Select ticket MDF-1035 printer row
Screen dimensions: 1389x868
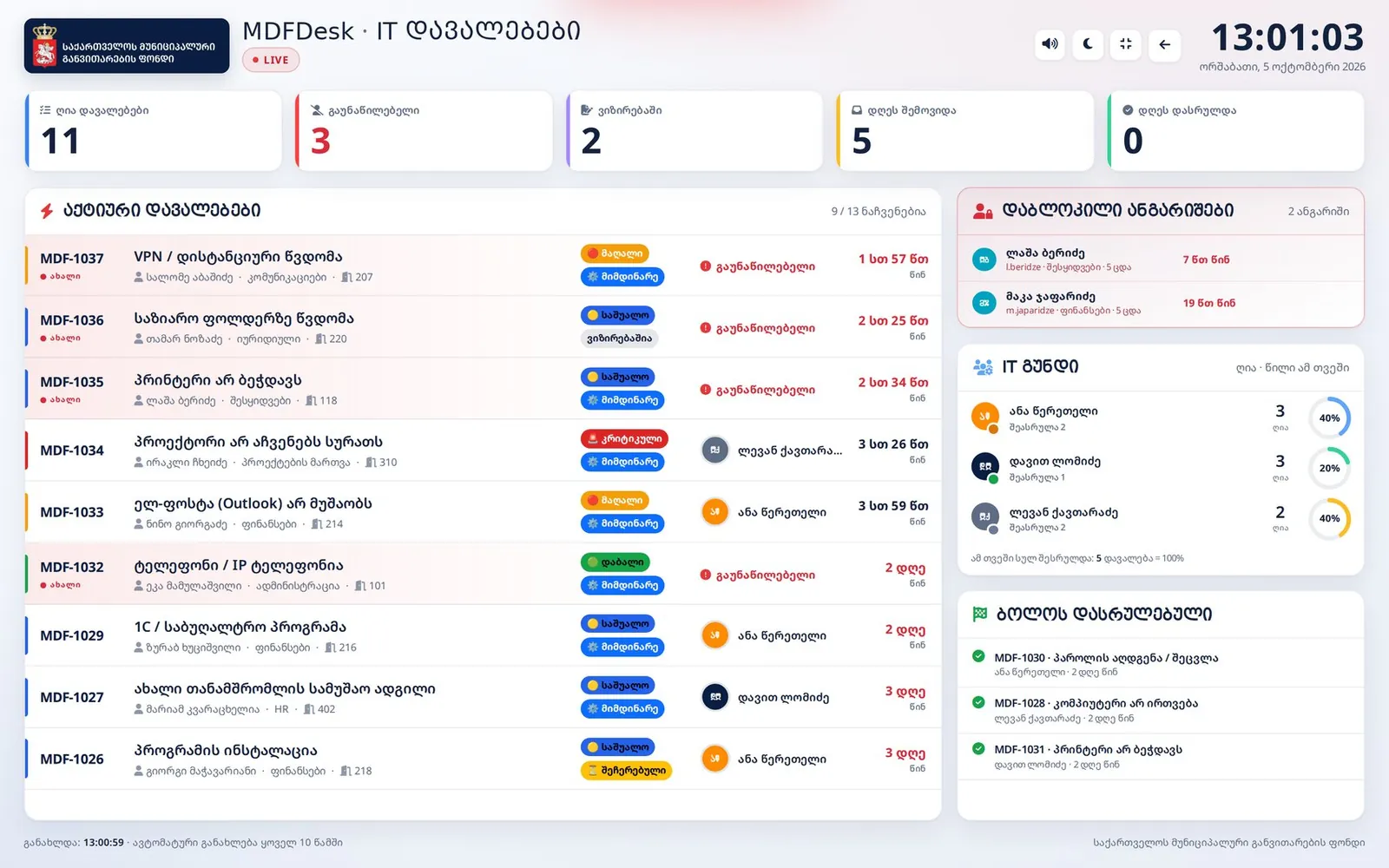(483, 389)
